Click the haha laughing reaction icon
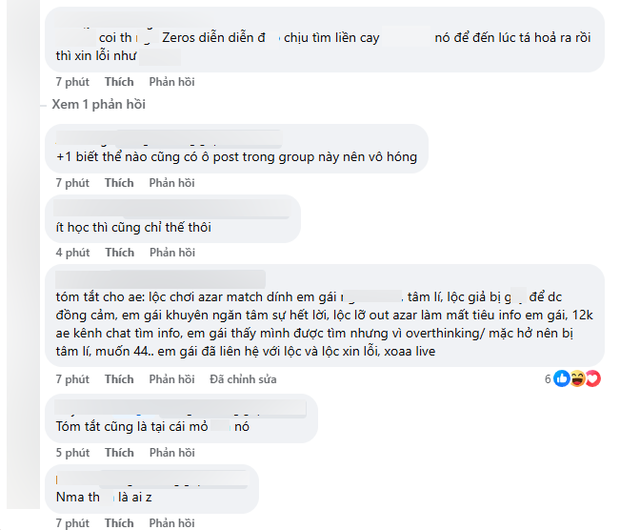The height and width of the screenshot is (530, 640). (577, 379)
